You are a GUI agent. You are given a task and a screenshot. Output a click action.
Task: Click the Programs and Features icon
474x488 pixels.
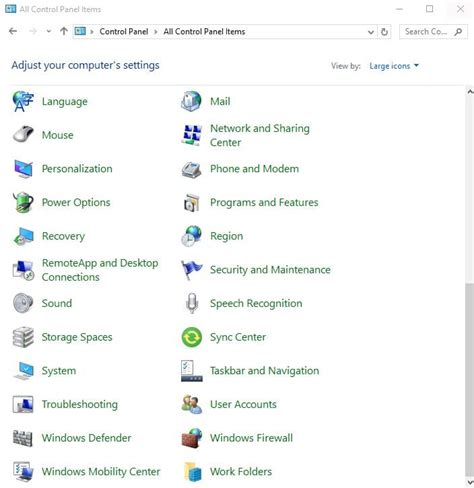click(x=191, y=202)
